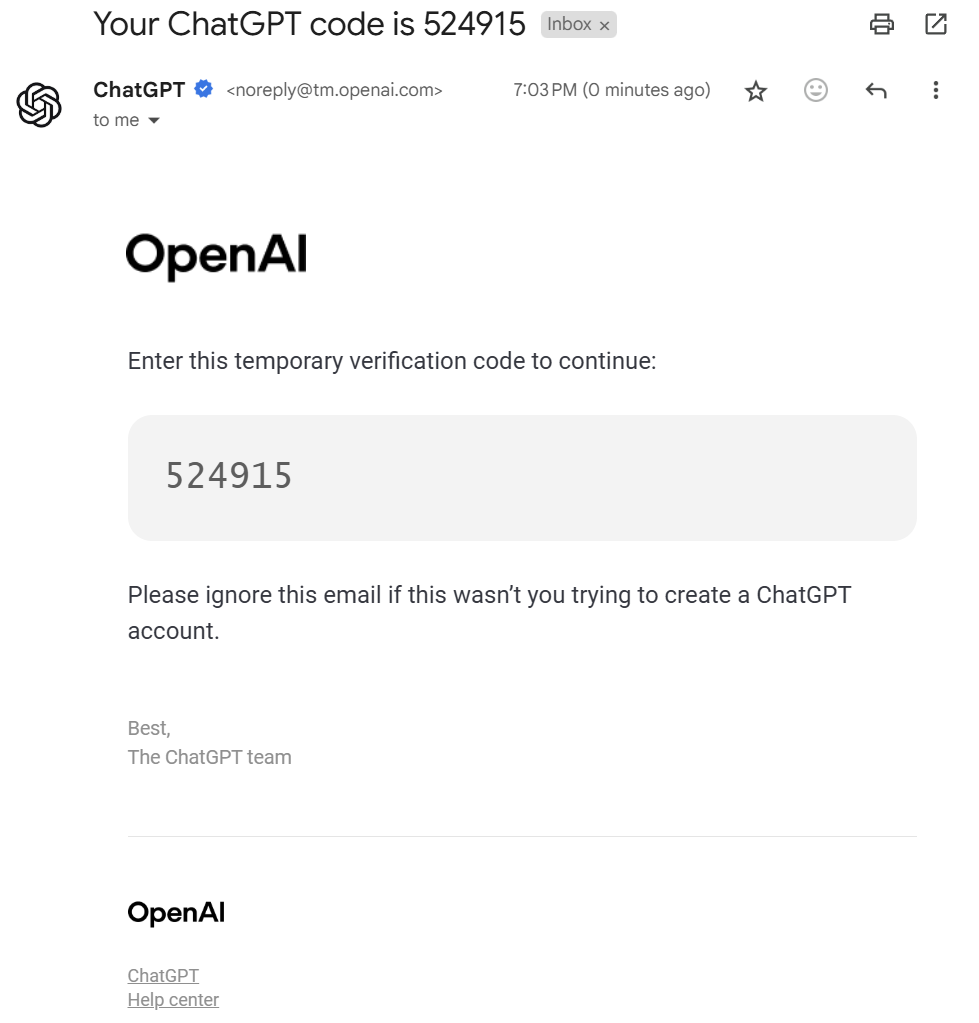Open the Help center link
The height and width of the screenshot is (1023, 979).
click(173, 1000)
